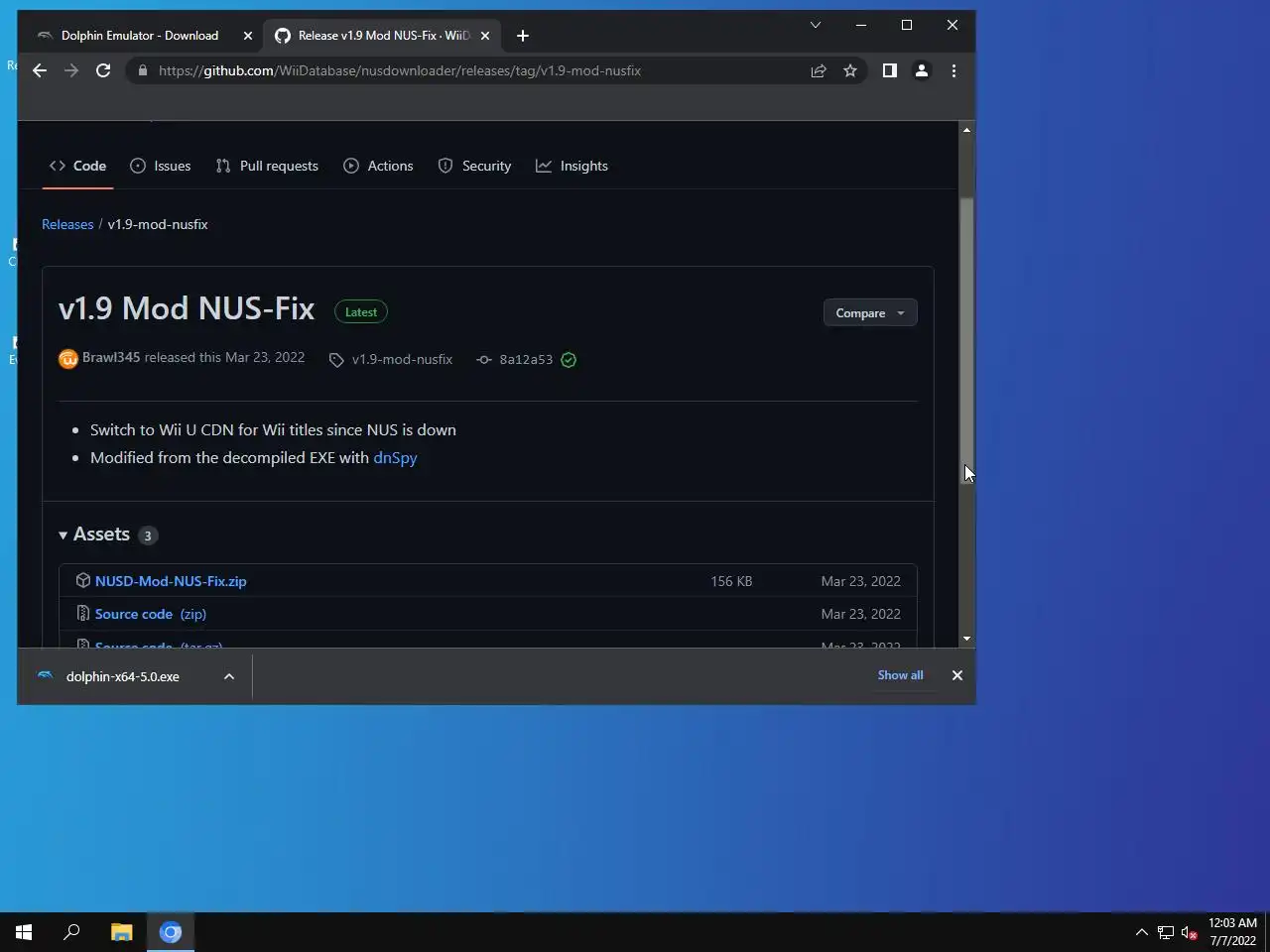Image resolution: width=1270 pixels, height=952 pixels.
Task: Expand dolphin-x64-5.0.exe download options chevron
Action: click(229, 676)
